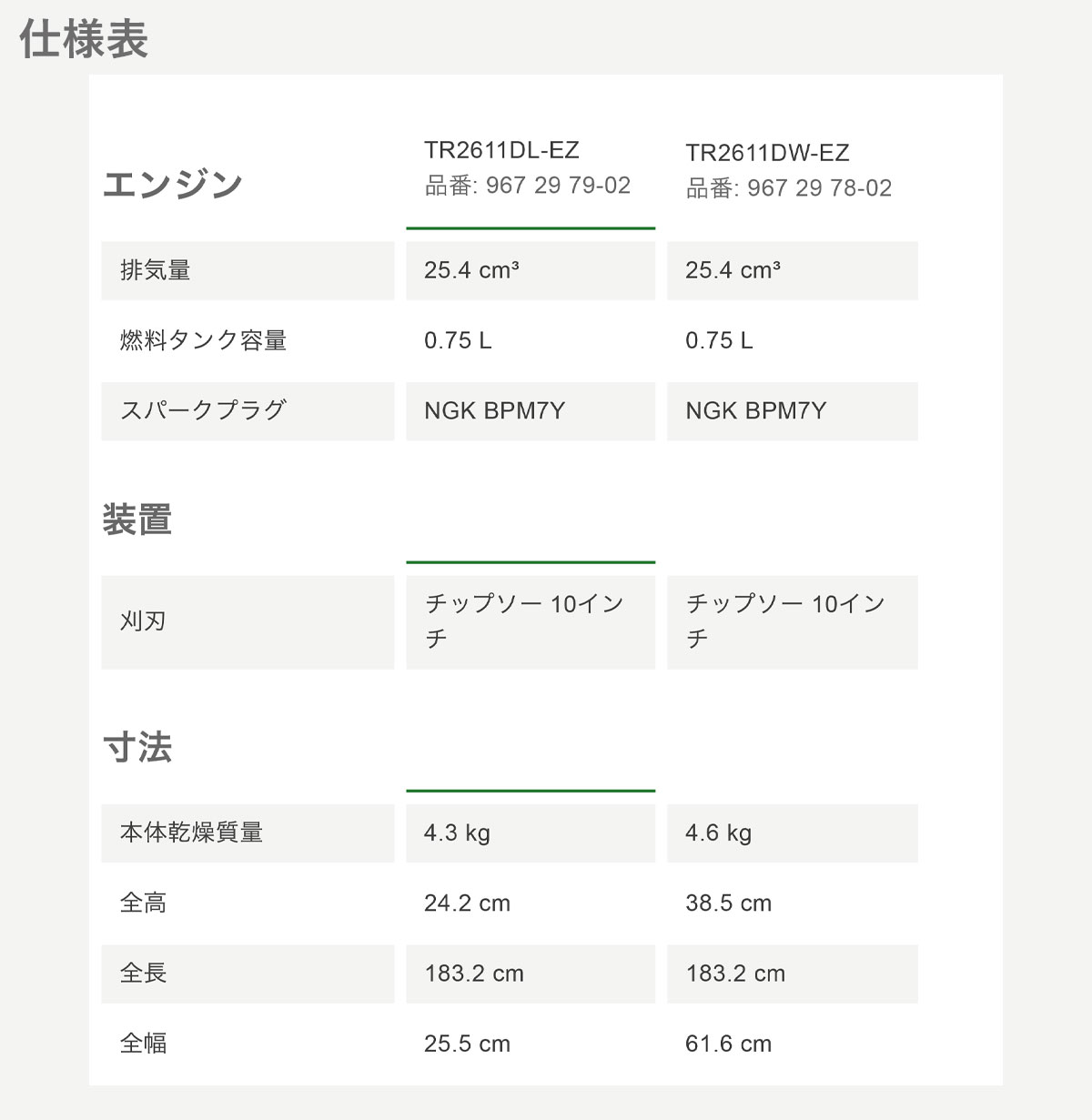Click the 本体乾燥質量 row label
This screenshot has height=1120, width=1092.
191,832
